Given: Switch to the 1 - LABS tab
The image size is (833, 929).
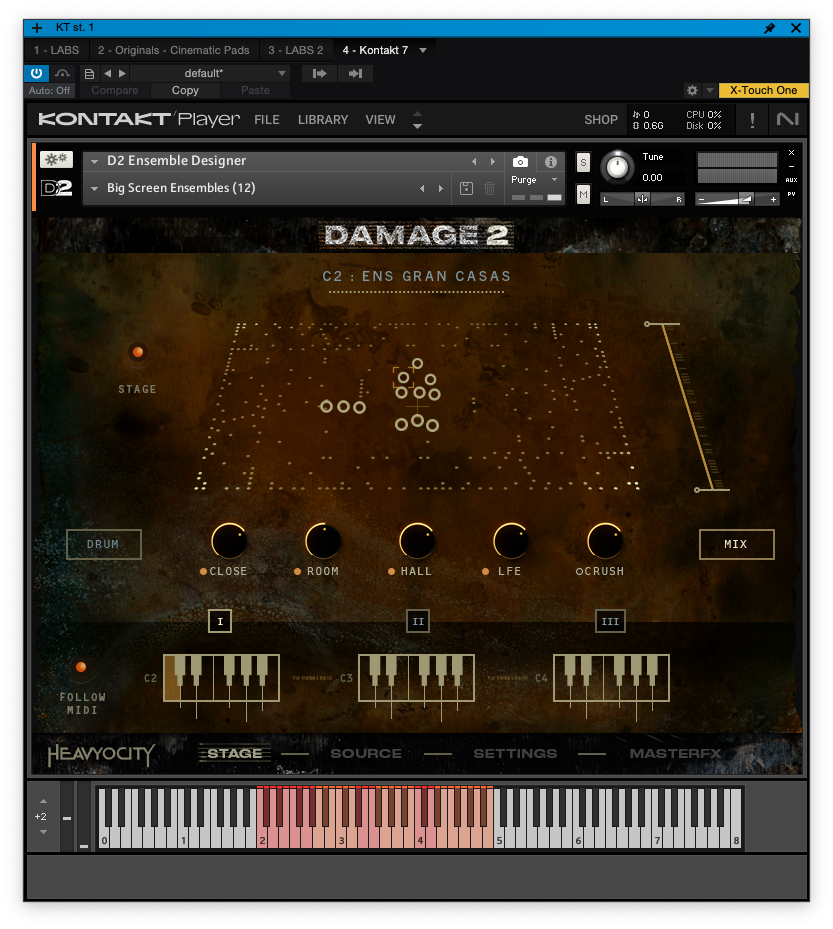Looking at the screenshot, I should [56, 50].
